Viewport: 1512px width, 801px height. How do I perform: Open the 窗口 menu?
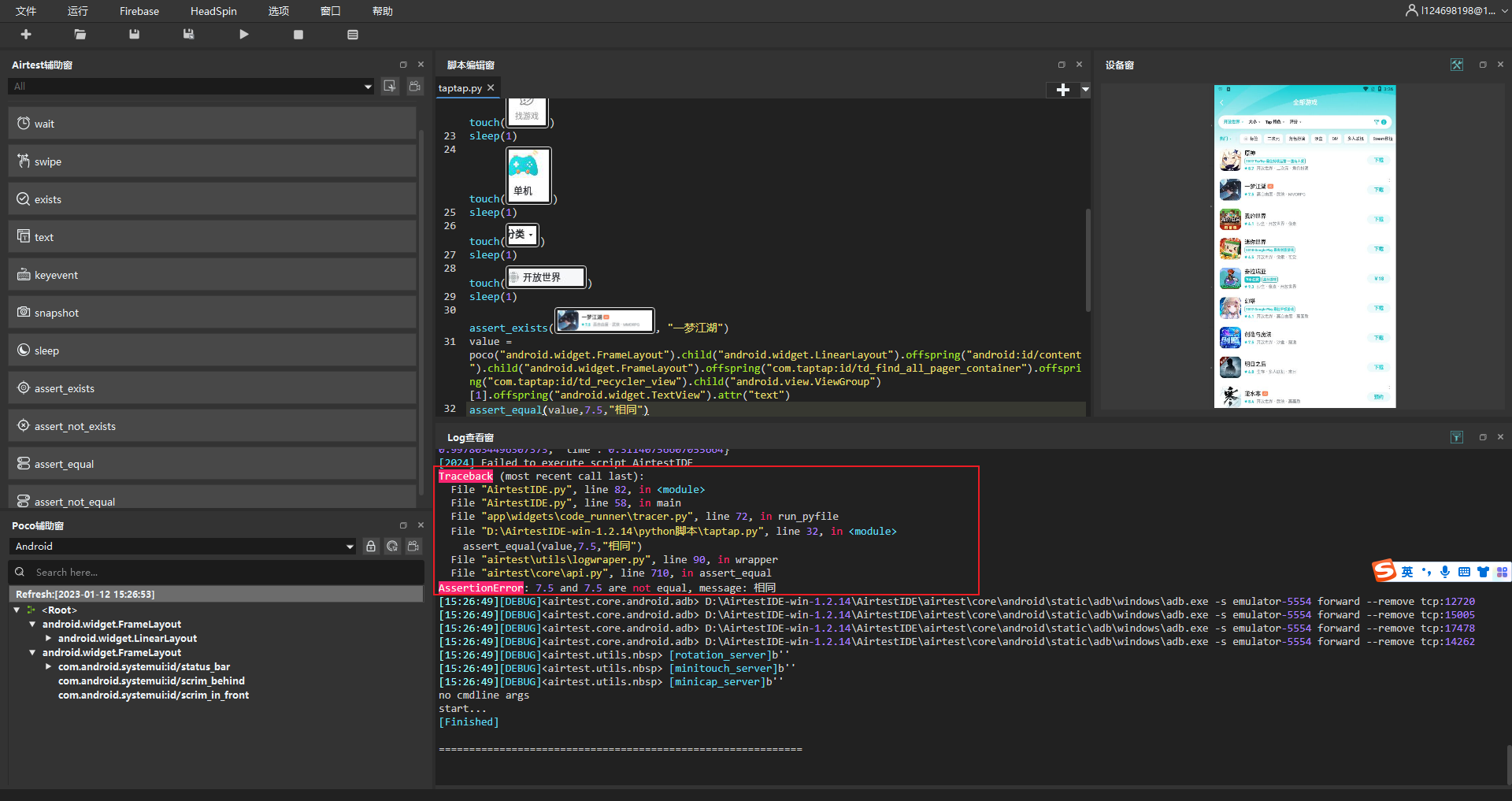pyautogui.click(x=331, y=11)
